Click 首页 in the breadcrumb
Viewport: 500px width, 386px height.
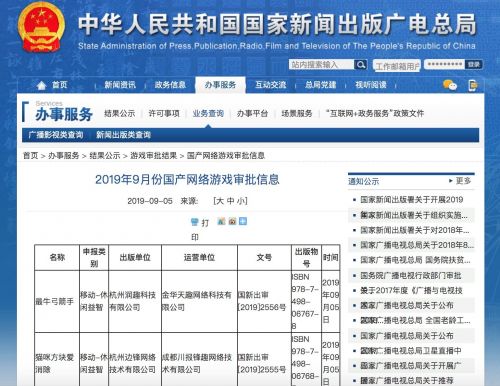30,156
